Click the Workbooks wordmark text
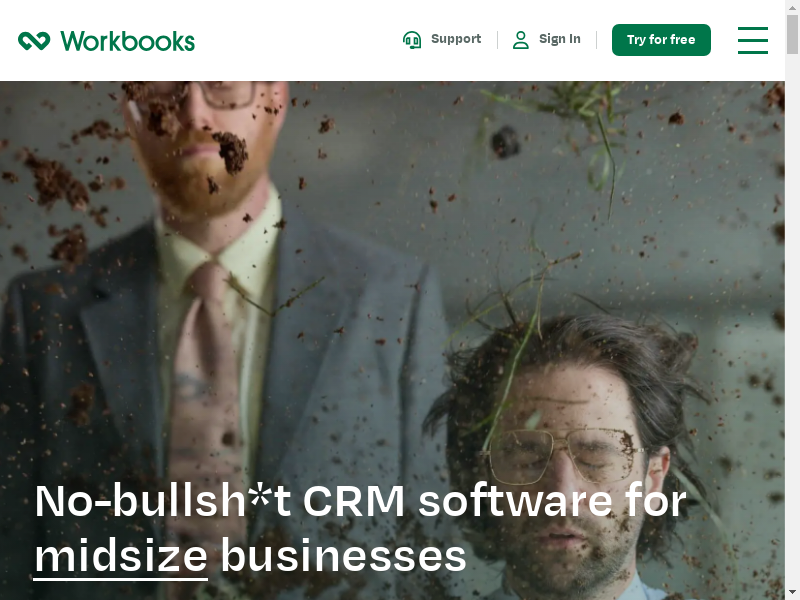Image resolution: width=800 pixels, height=600 pixels. pyautogui.click(x=128, y=41)
